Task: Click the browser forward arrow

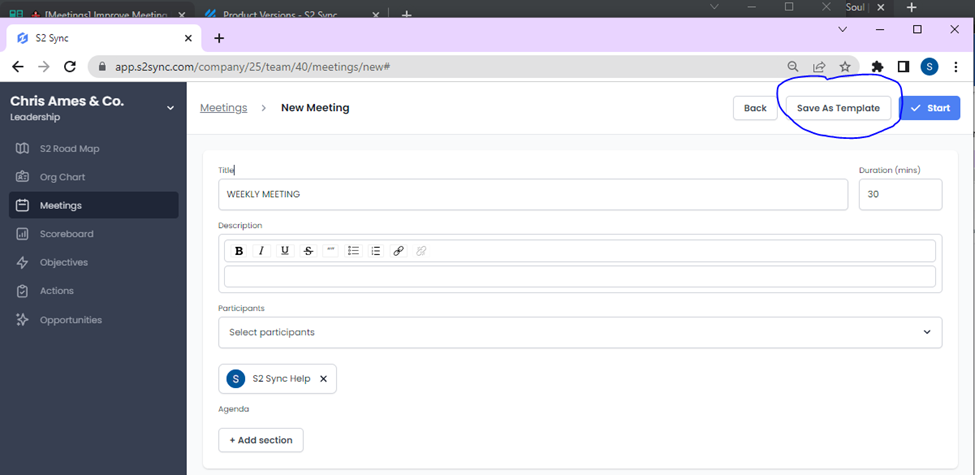Action: [44, 67]
